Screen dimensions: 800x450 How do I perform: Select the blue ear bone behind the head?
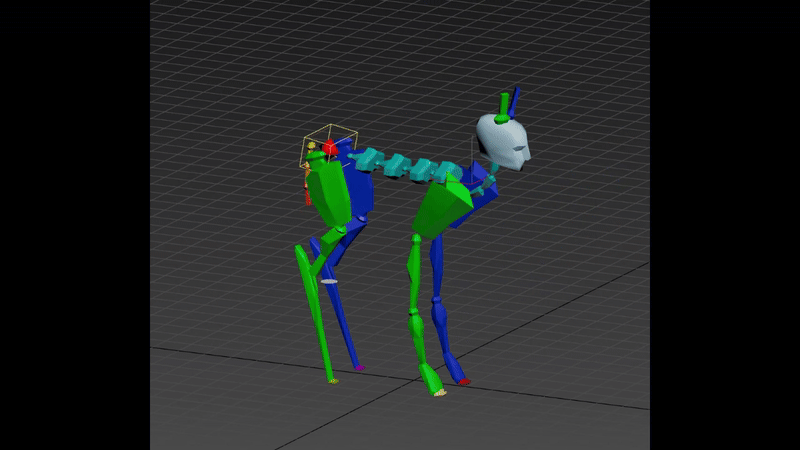pyautogui.click(x=515, y=100)
